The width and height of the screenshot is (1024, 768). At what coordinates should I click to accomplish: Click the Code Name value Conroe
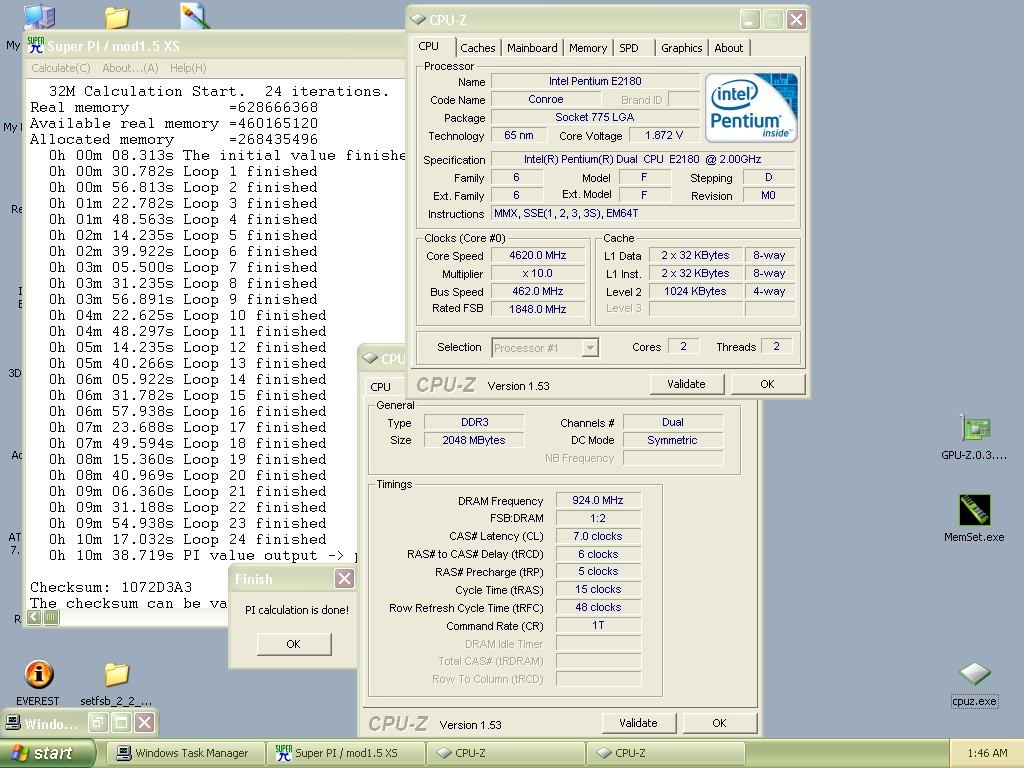[546, 99]
